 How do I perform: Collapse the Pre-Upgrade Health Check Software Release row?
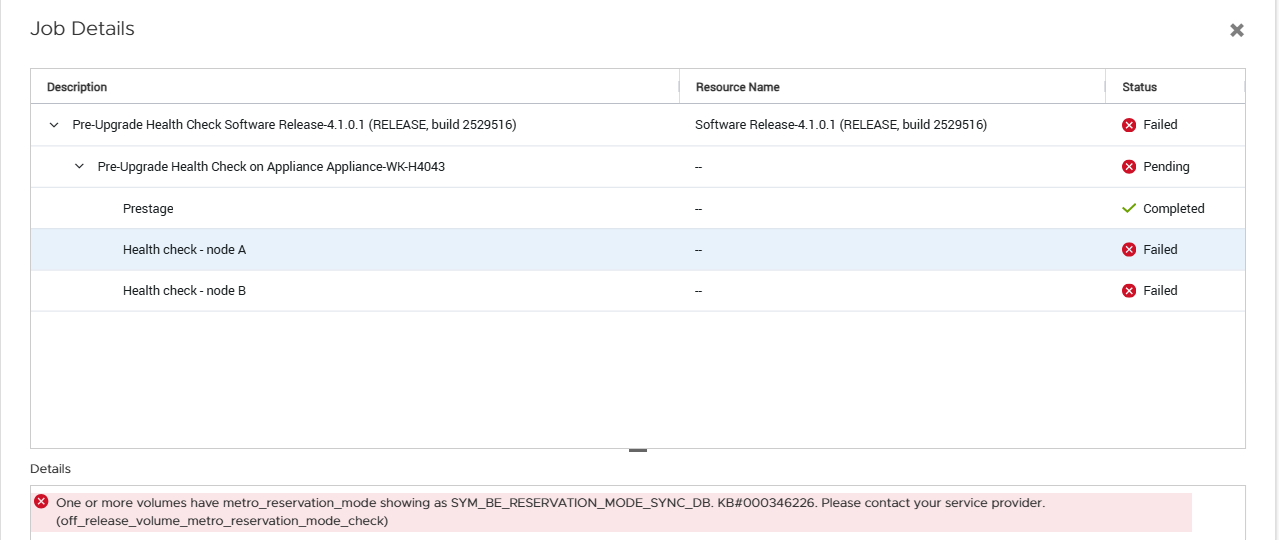pyautogui.click(x=54, y=125)
